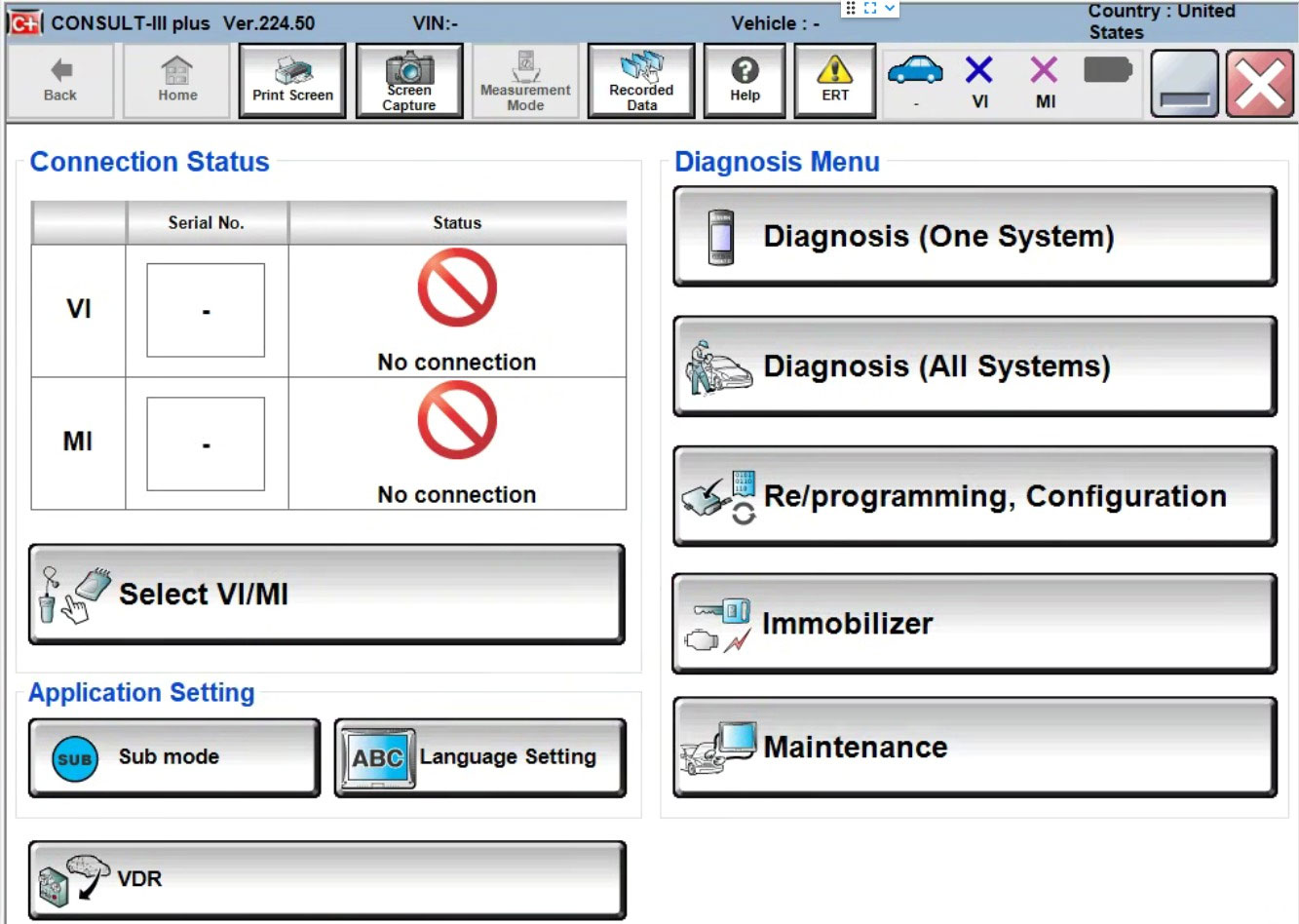Open Recorded Data from the toolbar
Image resolution: width=1299 pixels, height=924 pixels.
click(x=640, y=80)
